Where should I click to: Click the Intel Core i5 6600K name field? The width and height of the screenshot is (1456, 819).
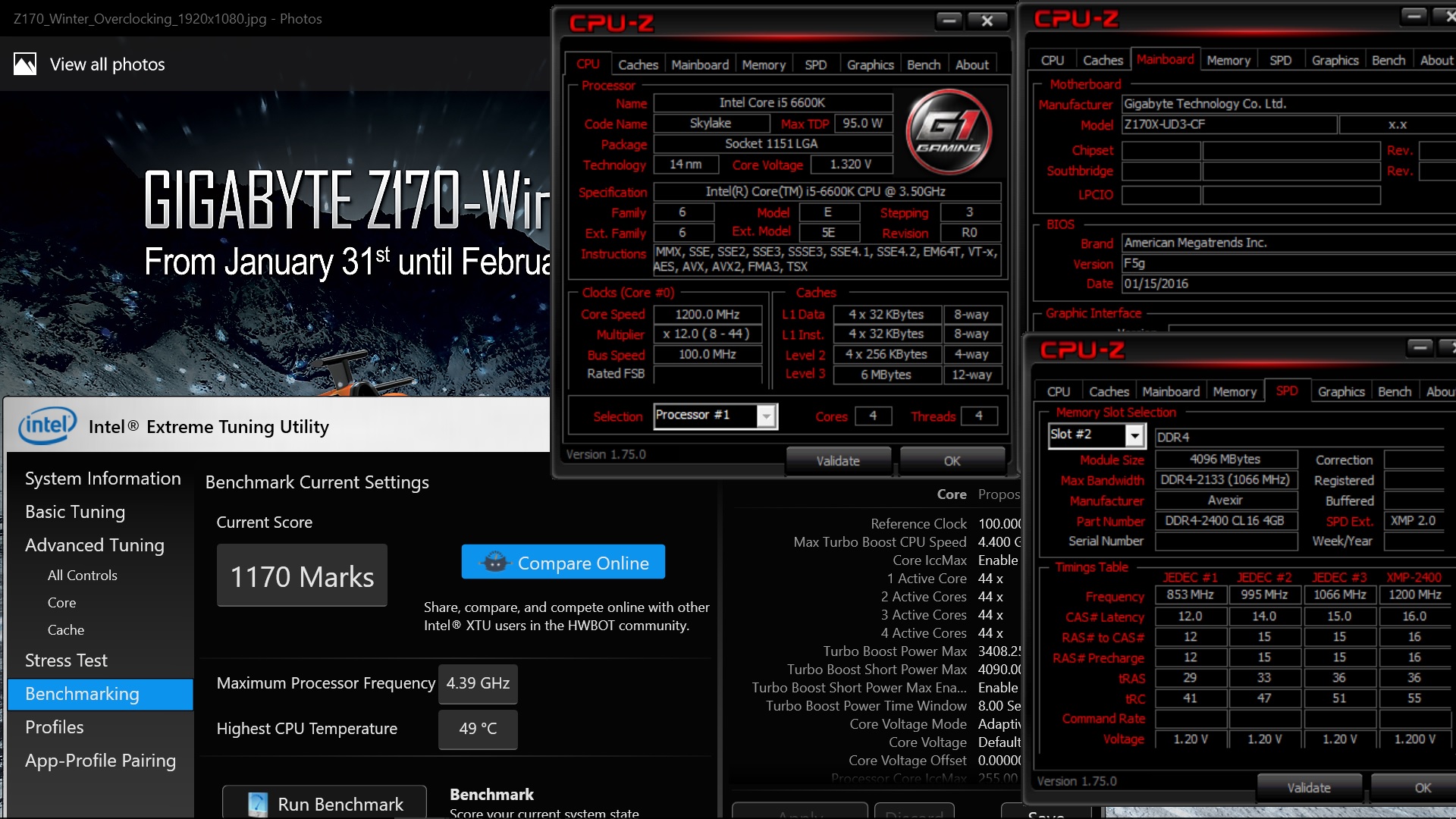tap(773, 102)
